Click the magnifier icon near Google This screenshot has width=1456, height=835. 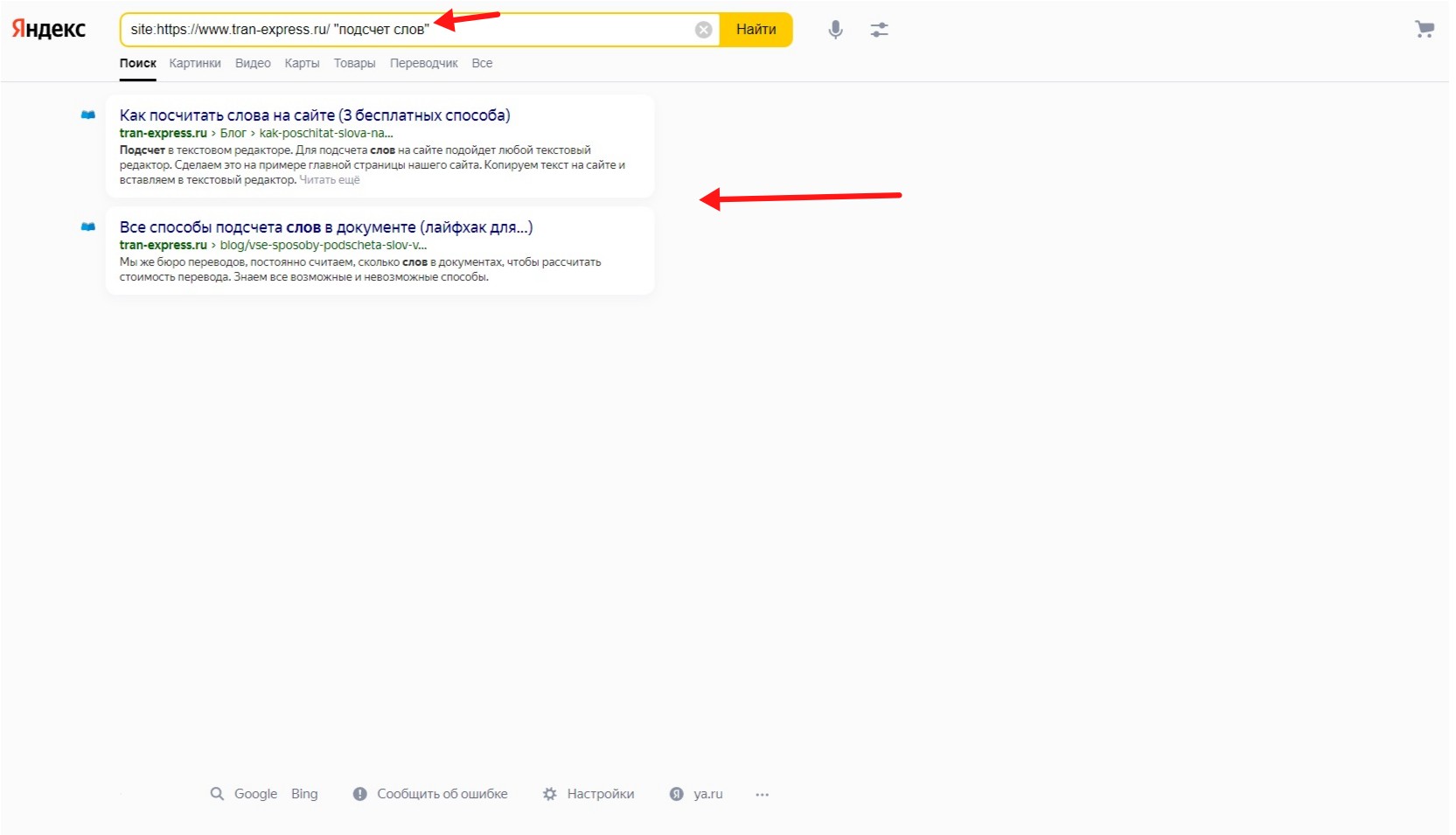click(x=217, y=794)
